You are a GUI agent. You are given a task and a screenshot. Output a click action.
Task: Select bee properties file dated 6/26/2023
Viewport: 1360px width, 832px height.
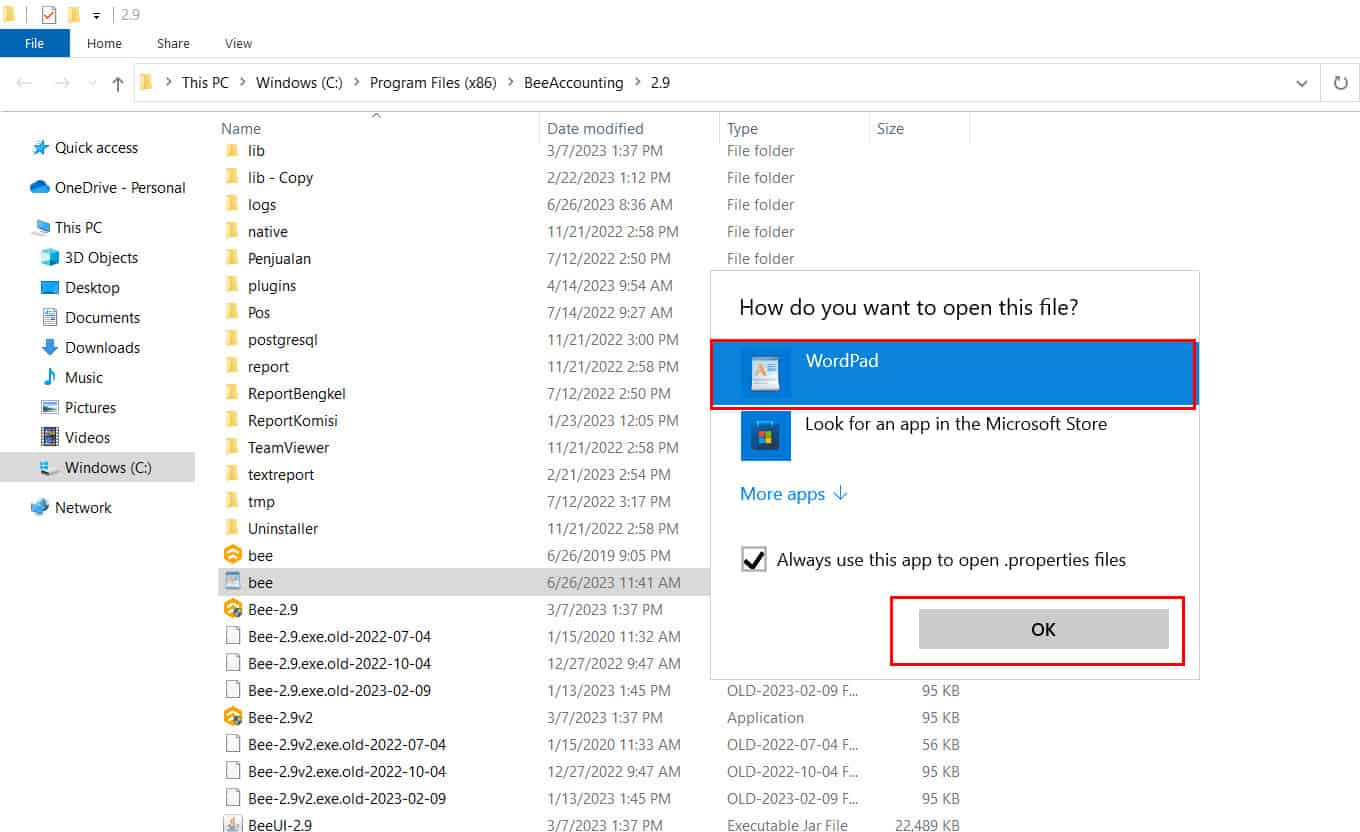[x=260, y=583]
